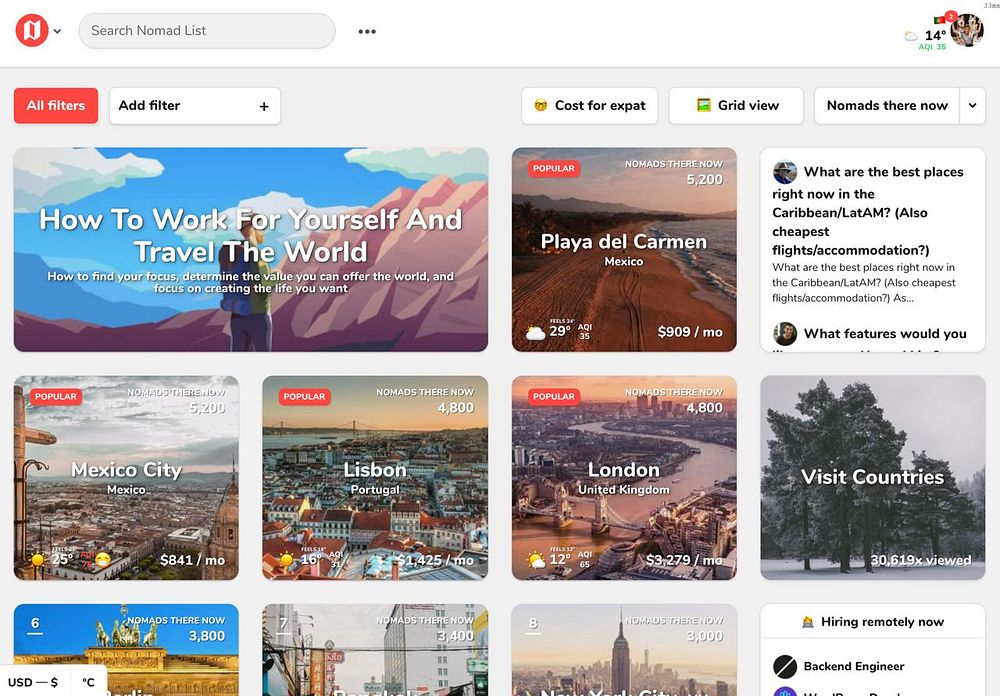1000x696 pixels.
Task: Expand the chevron beside Nomad List logo
Action: click(x=57, y=31)
